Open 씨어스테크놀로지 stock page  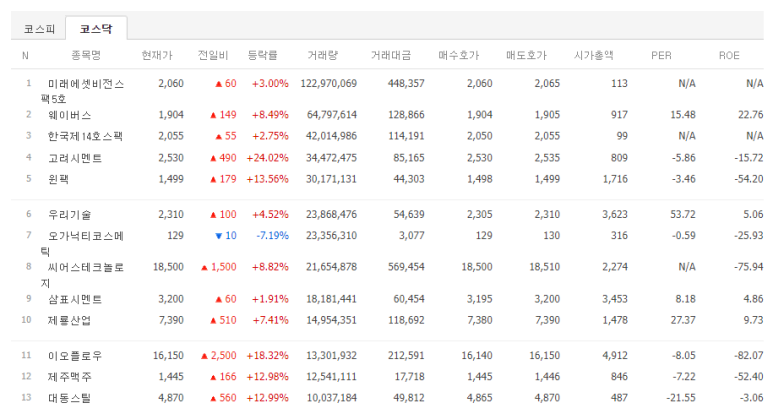(x=82, y=275)
